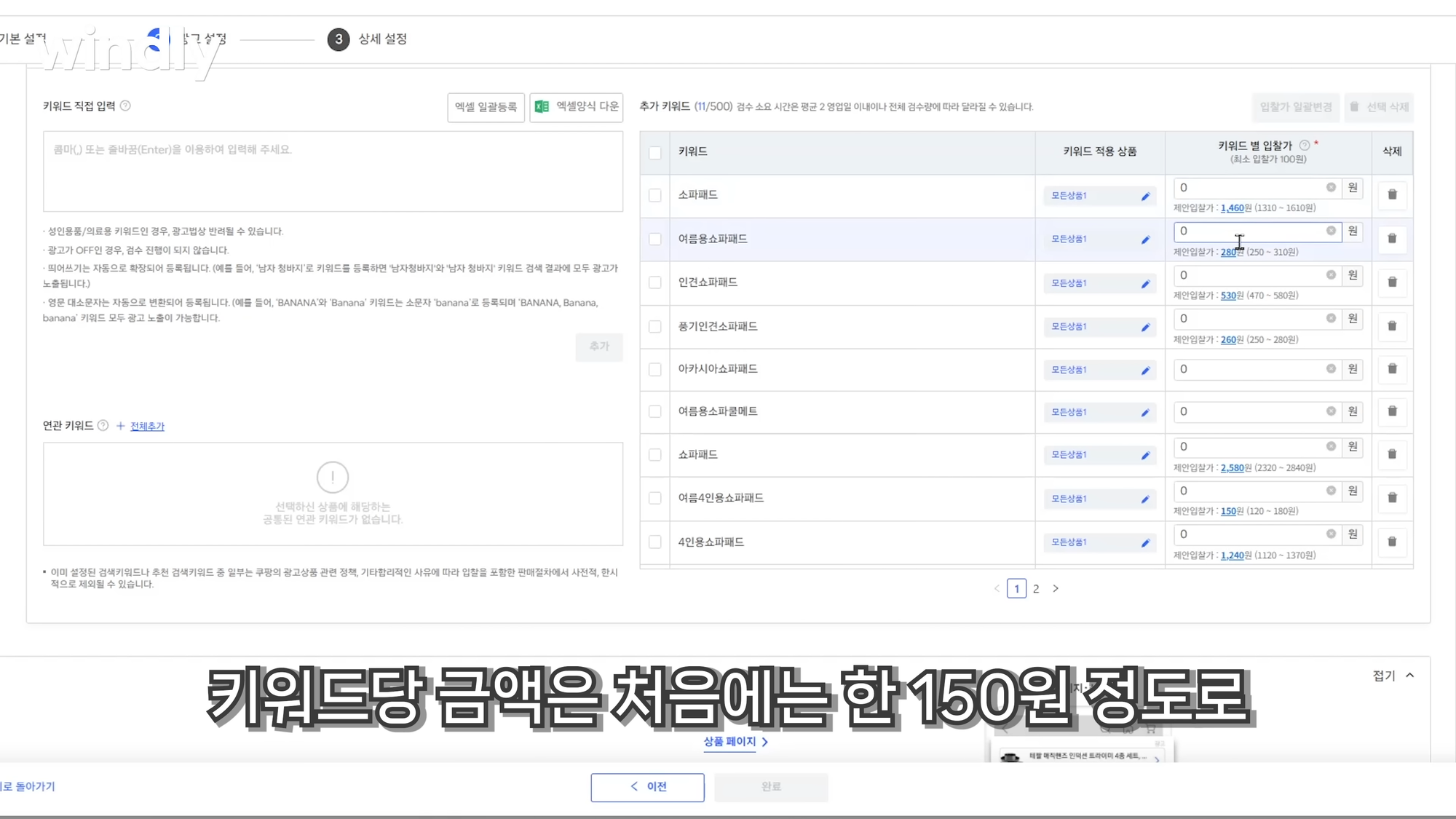Check the 소파패드 keyword checkbox
1456x819 pixels.
coord(654,195)
